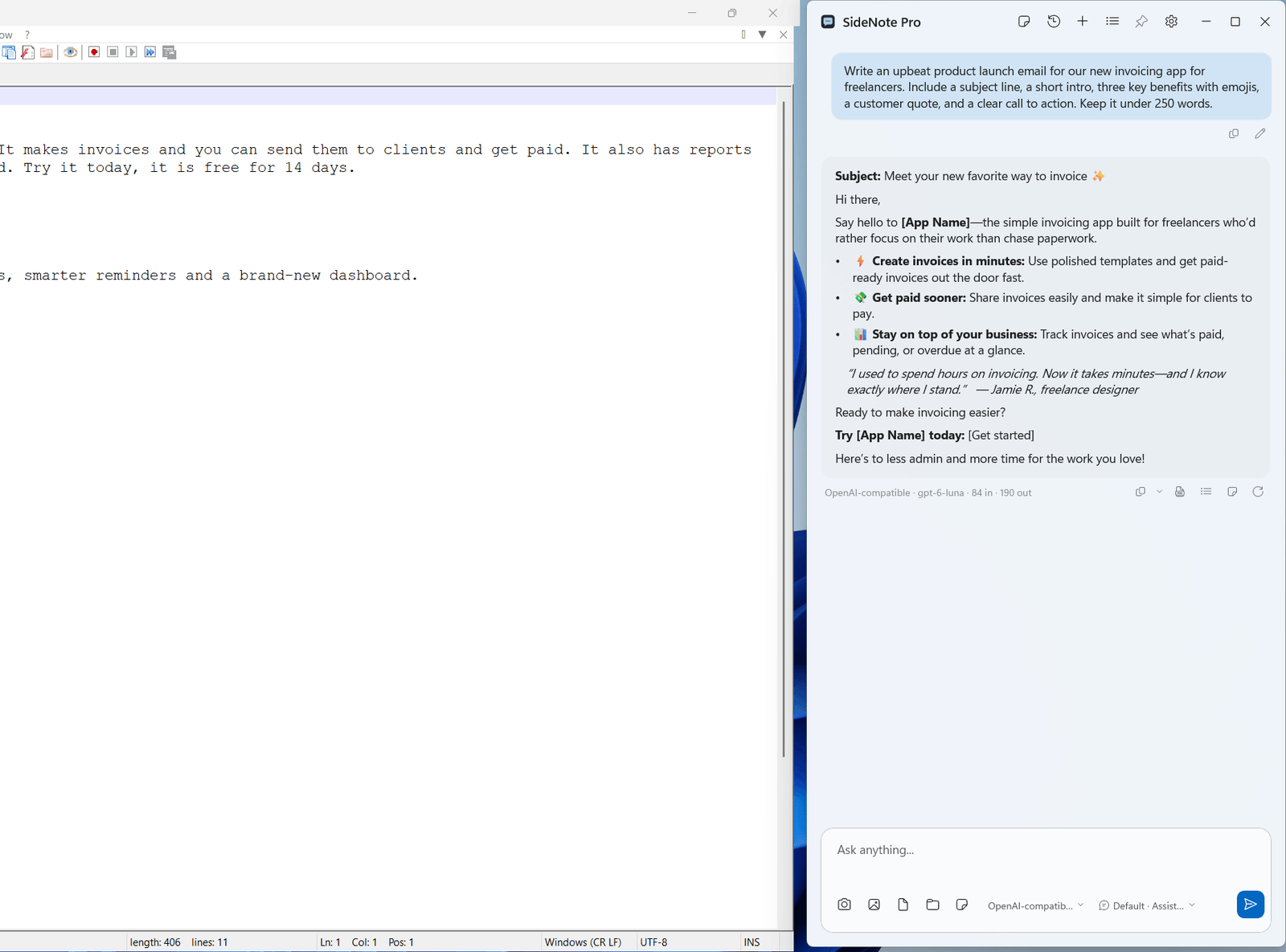This screenshot has width=1286, height=952.
Task: Click the red folder icon in editor toolbar
Action: (x=47, y=52)
